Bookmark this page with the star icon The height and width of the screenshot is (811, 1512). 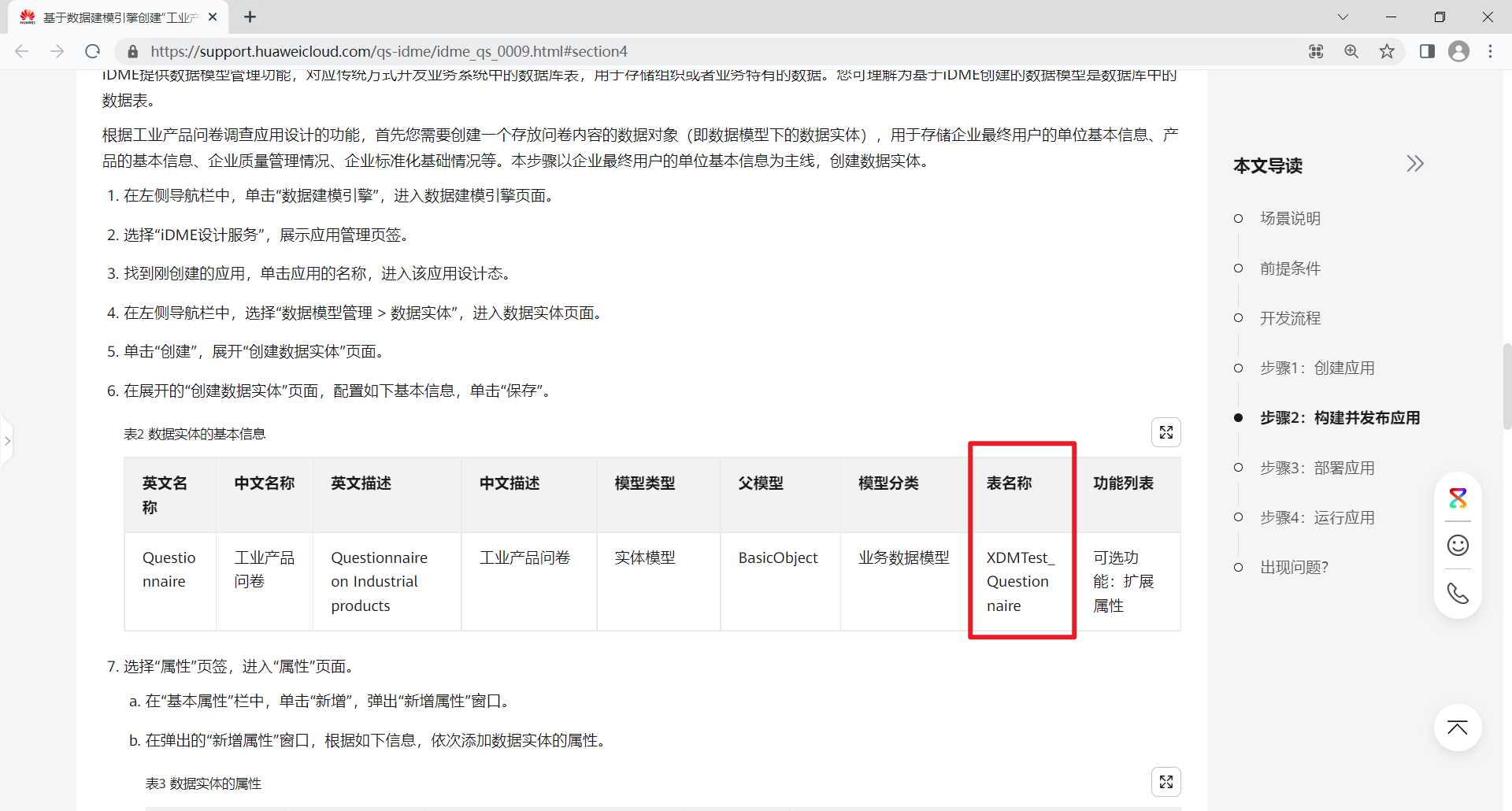[x=1387, y=51]
